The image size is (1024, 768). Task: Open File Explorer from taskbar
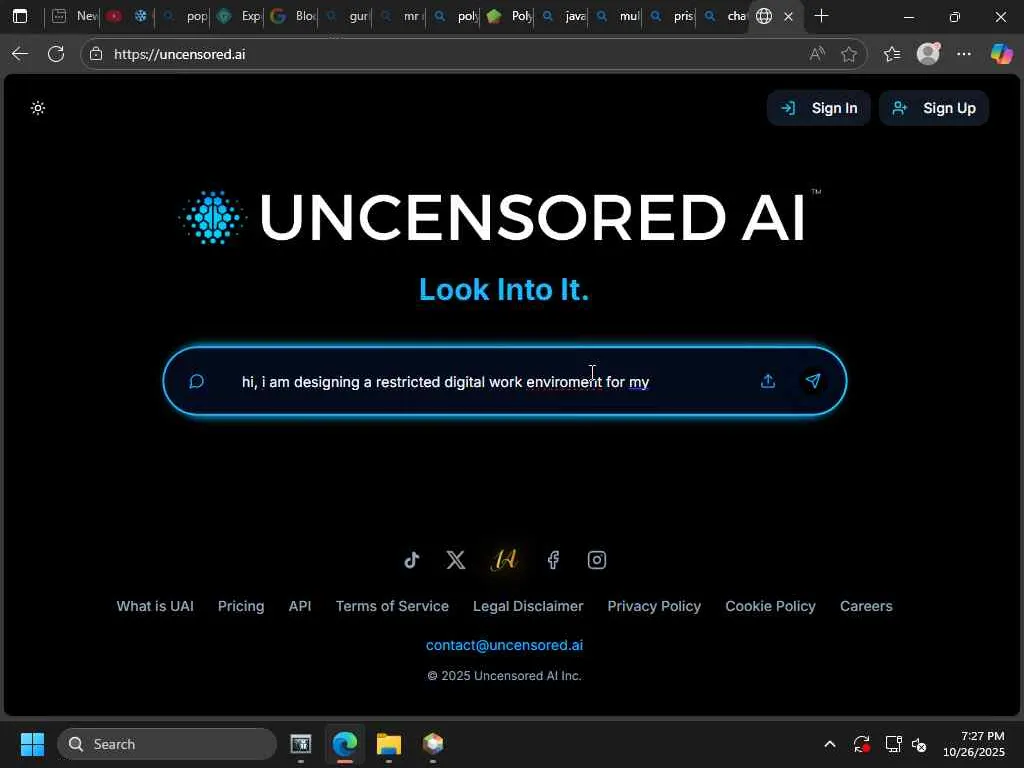click(389, 744)
